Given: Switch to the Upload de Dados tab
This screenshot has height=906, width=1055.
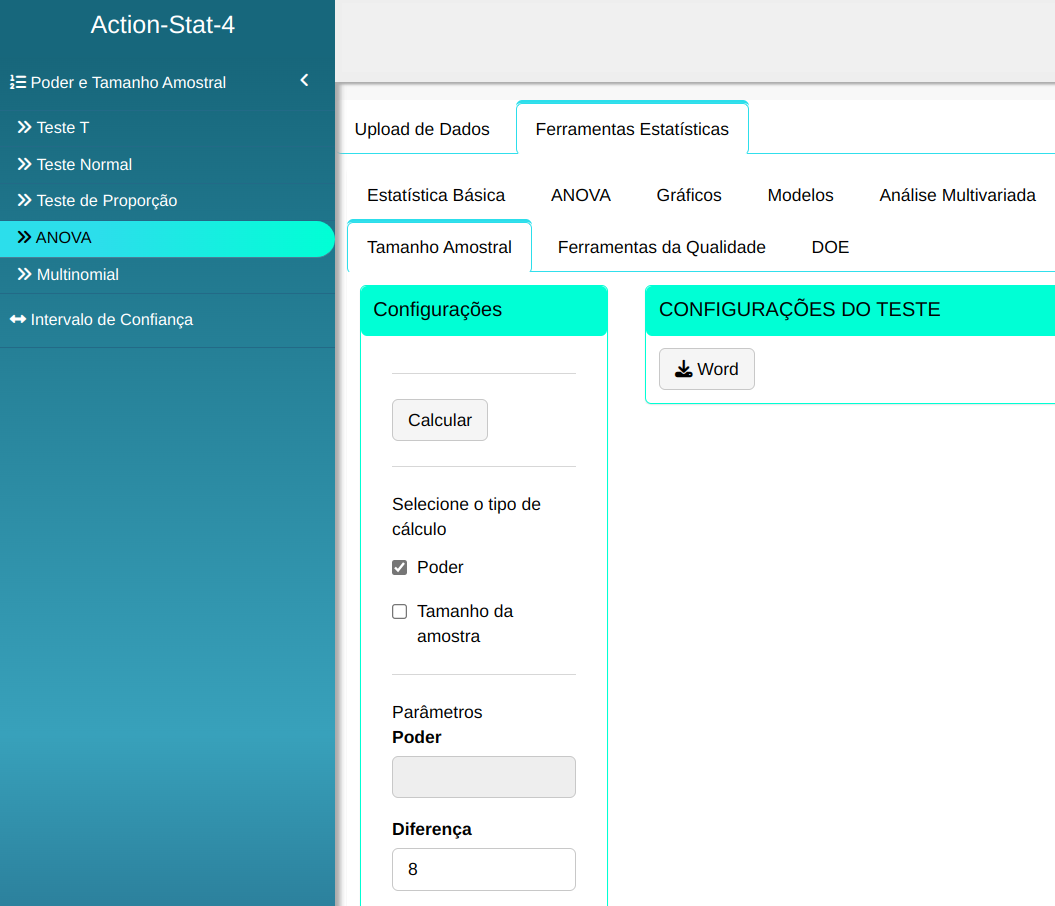Looking at the screenshot, I should pyautogui.click(x=422, y=129).
